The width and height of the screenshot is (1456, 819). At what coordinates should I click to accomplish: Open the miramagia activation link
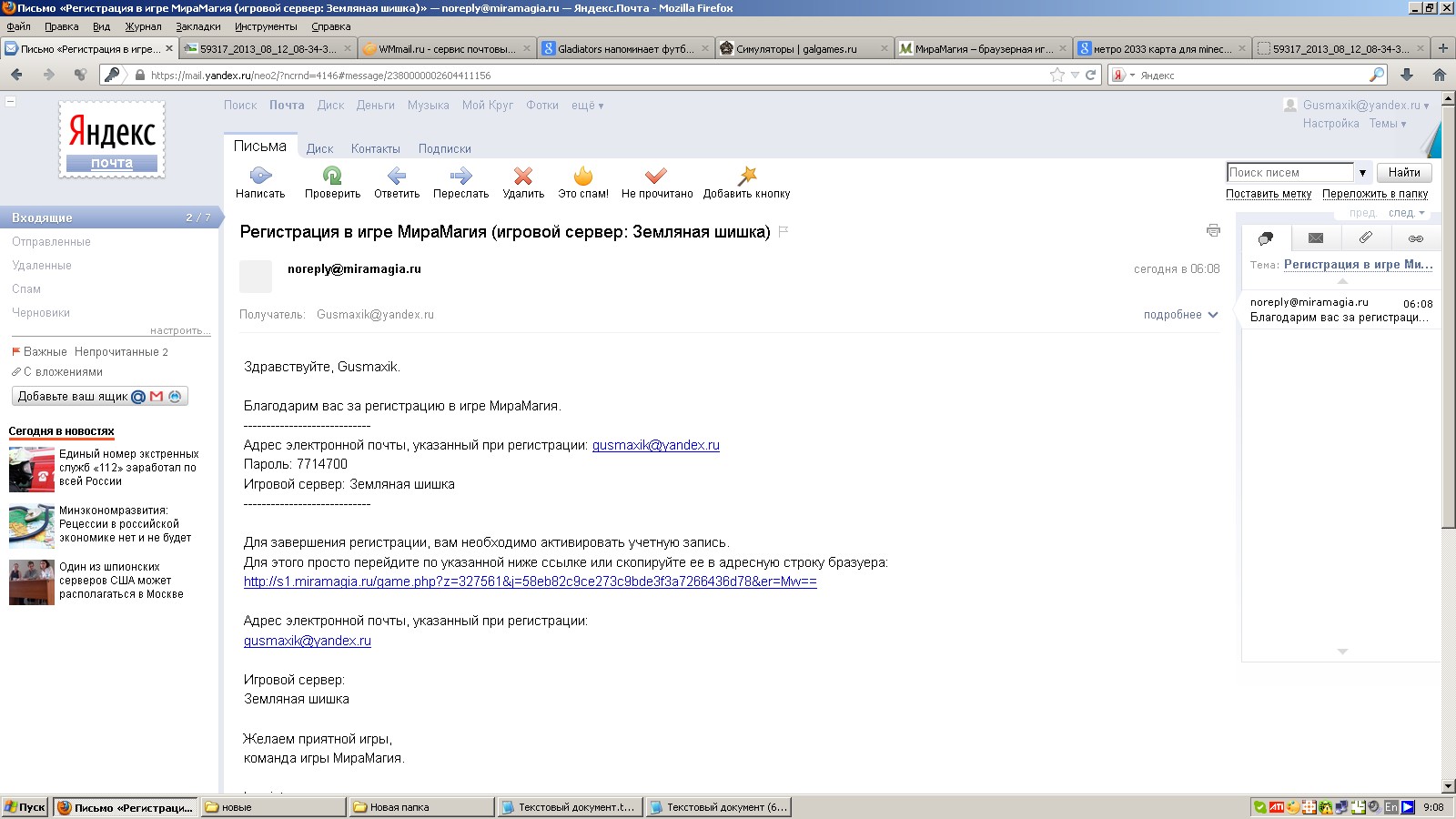coord(530,581)
